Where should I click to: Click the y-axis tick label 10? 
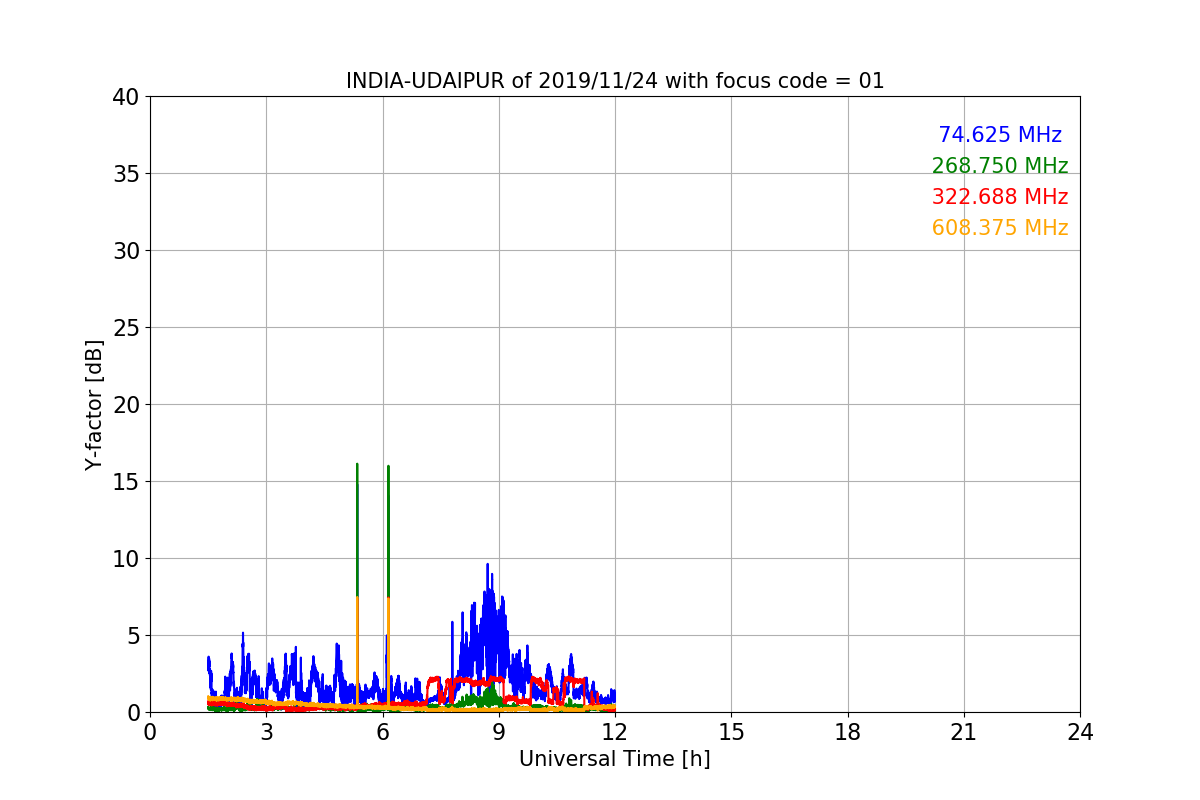pyautogui.click(x=125, y=559)
